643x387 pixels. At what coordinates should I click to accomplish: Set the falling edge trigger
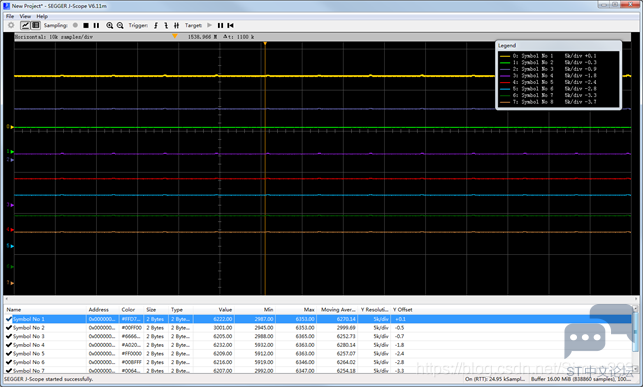pyautogui.click(x=166, y=25)
